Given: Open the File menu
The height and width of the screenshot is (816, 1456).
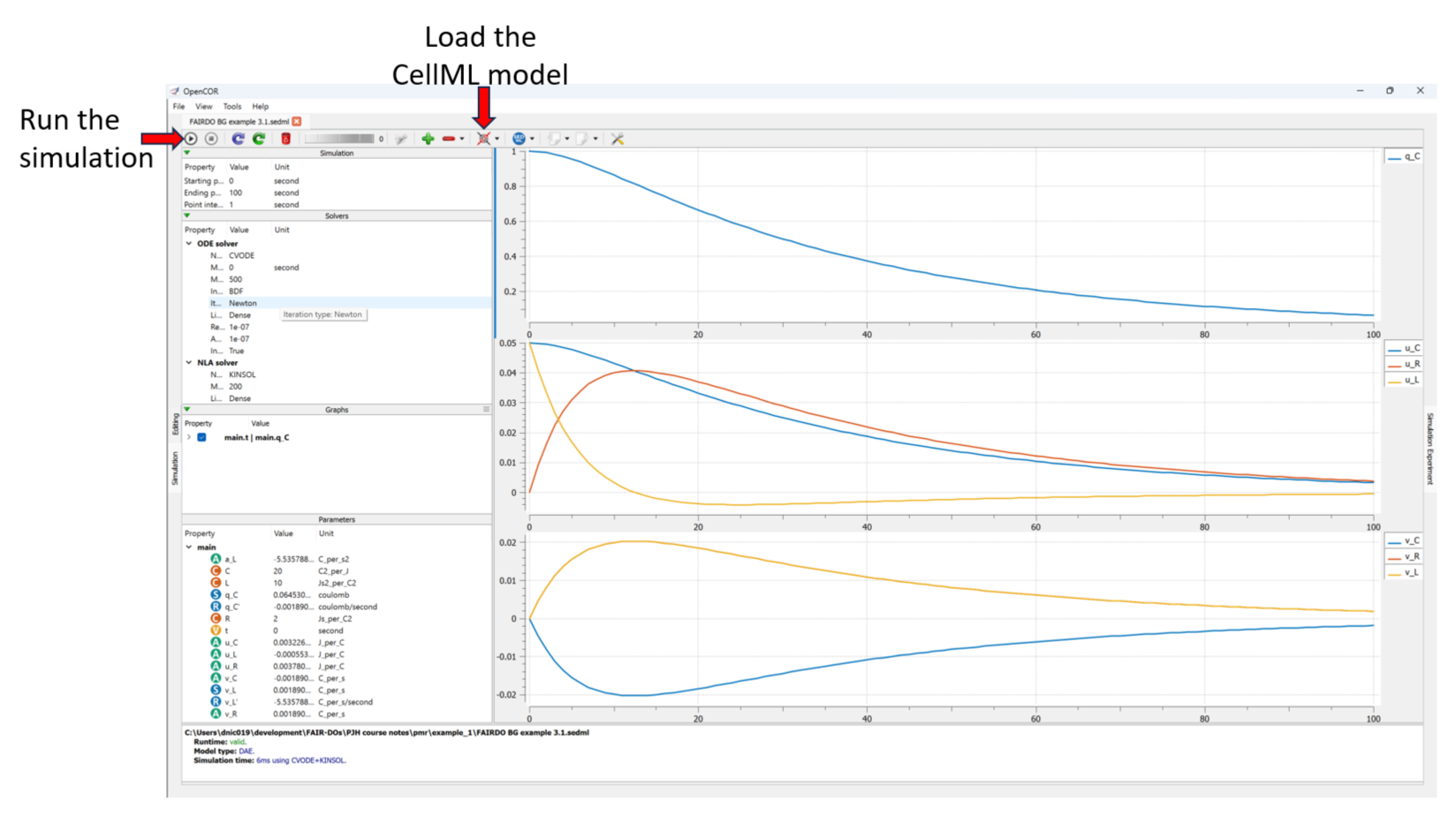Looking at the screenshot, I should (x=178, y=106).
